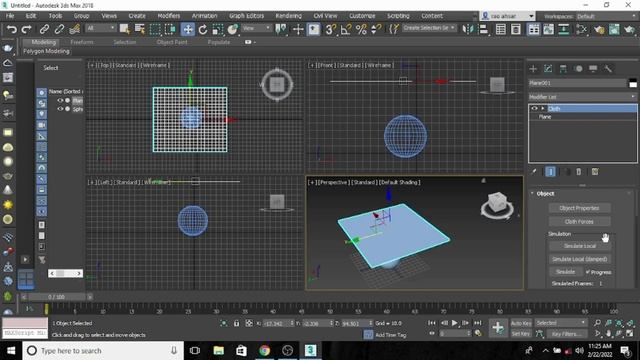
Task: Open the Utilities wrench panel tab
Action: (x=608, y=69)
